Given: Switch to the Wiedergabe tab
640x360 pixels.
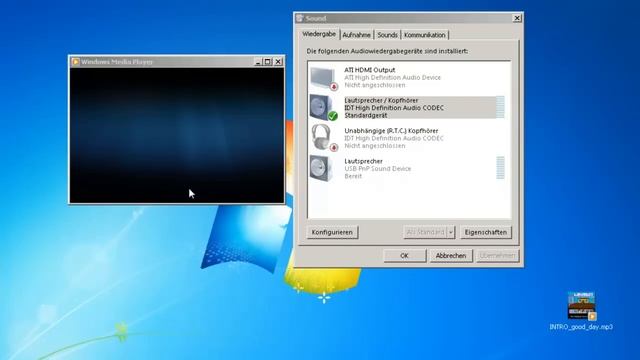Looking at the screenshot, I should click(x=319, y=34).
